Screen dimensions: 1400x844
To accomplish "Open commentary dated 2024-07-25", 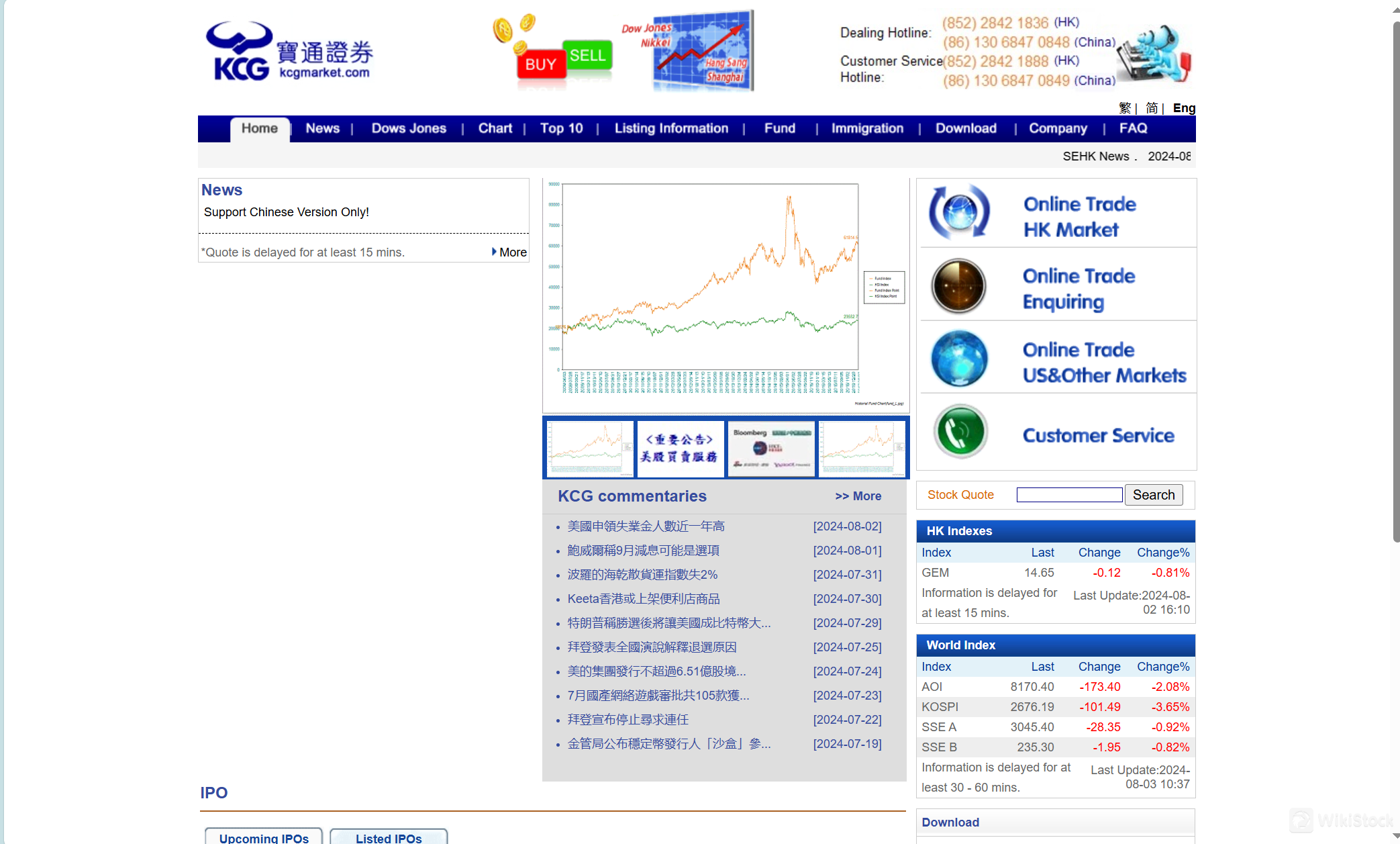I will click(652, 647).
